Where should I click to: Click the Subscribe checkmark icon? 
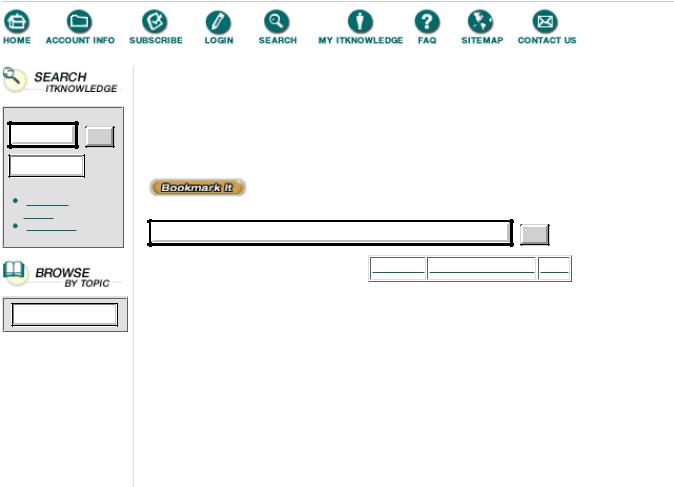[155, 21]
